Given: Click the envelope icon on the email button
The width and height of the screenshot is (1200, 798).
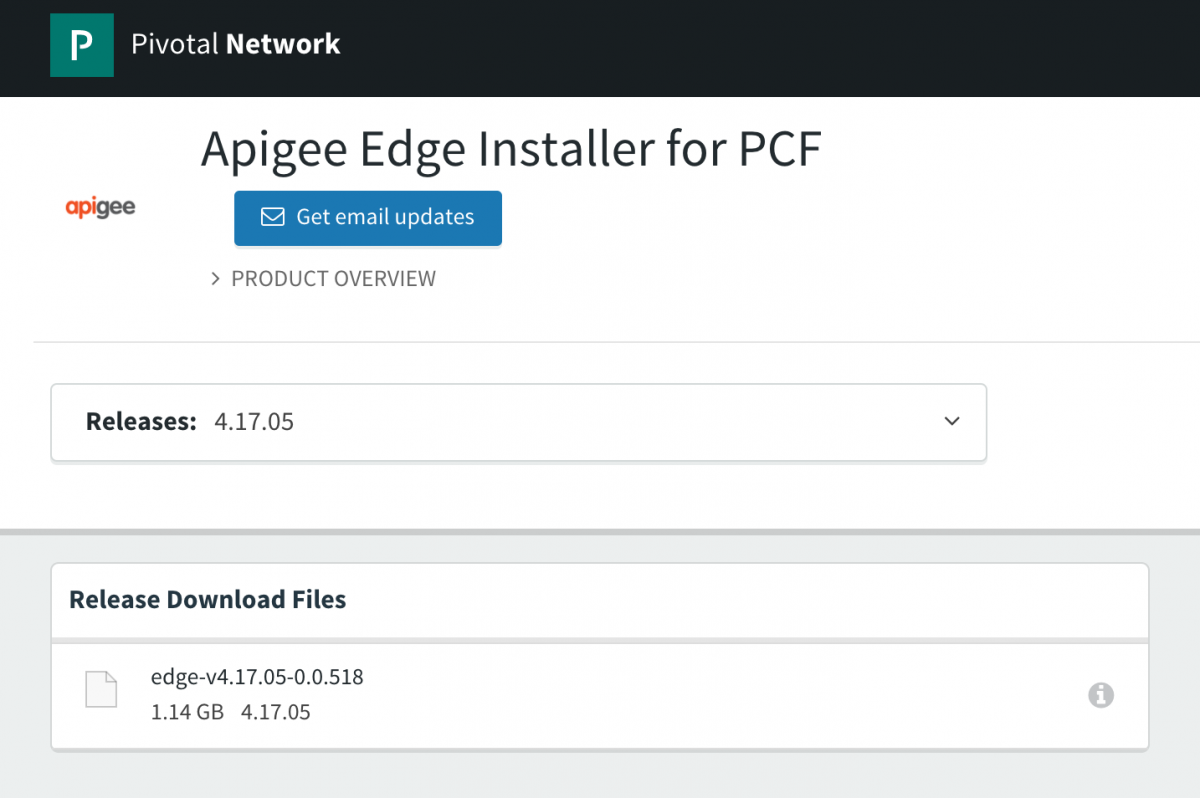Looking at the screenshot, I should [271, 217].
